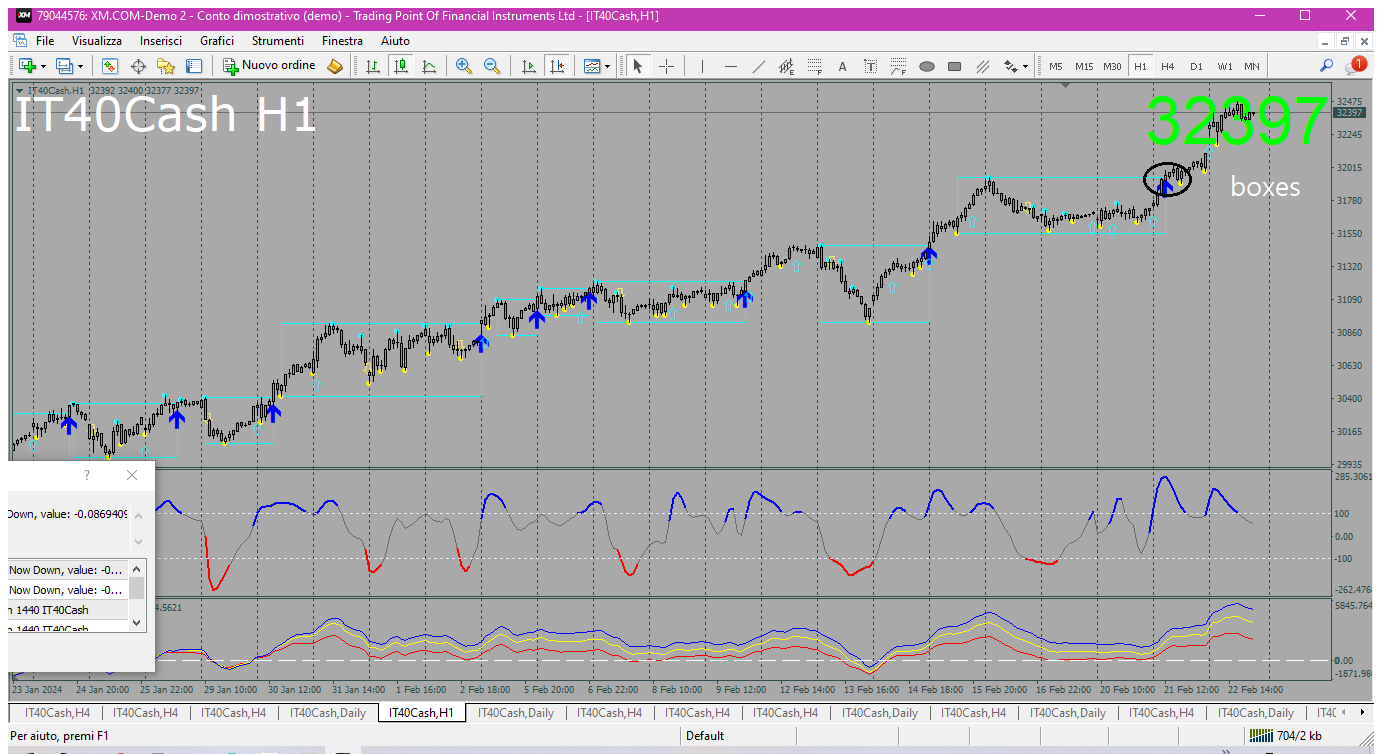Screen dimensions: 1382x754
Task: Zoom out on the chart
Action: (x=491, y=66)
